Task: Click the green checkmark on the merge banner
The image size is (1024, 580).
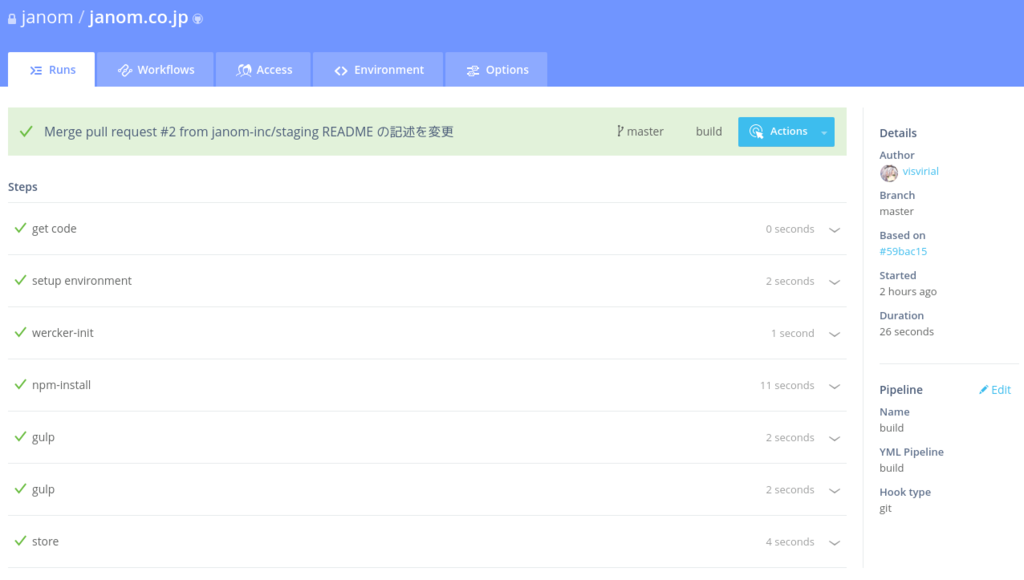Action: click(26, 131)
